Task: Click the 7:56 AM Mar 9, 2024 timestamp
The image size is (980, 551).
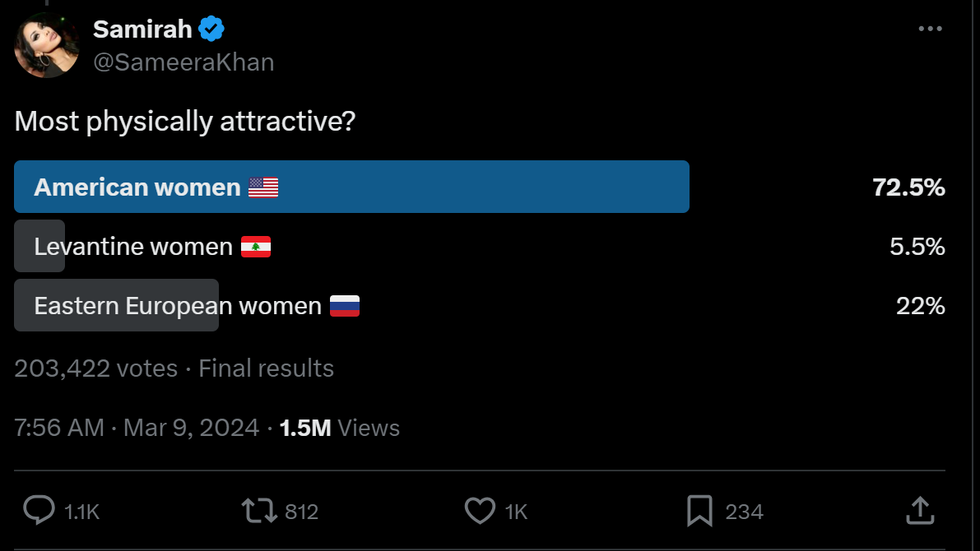Action: tap(137, 428)
